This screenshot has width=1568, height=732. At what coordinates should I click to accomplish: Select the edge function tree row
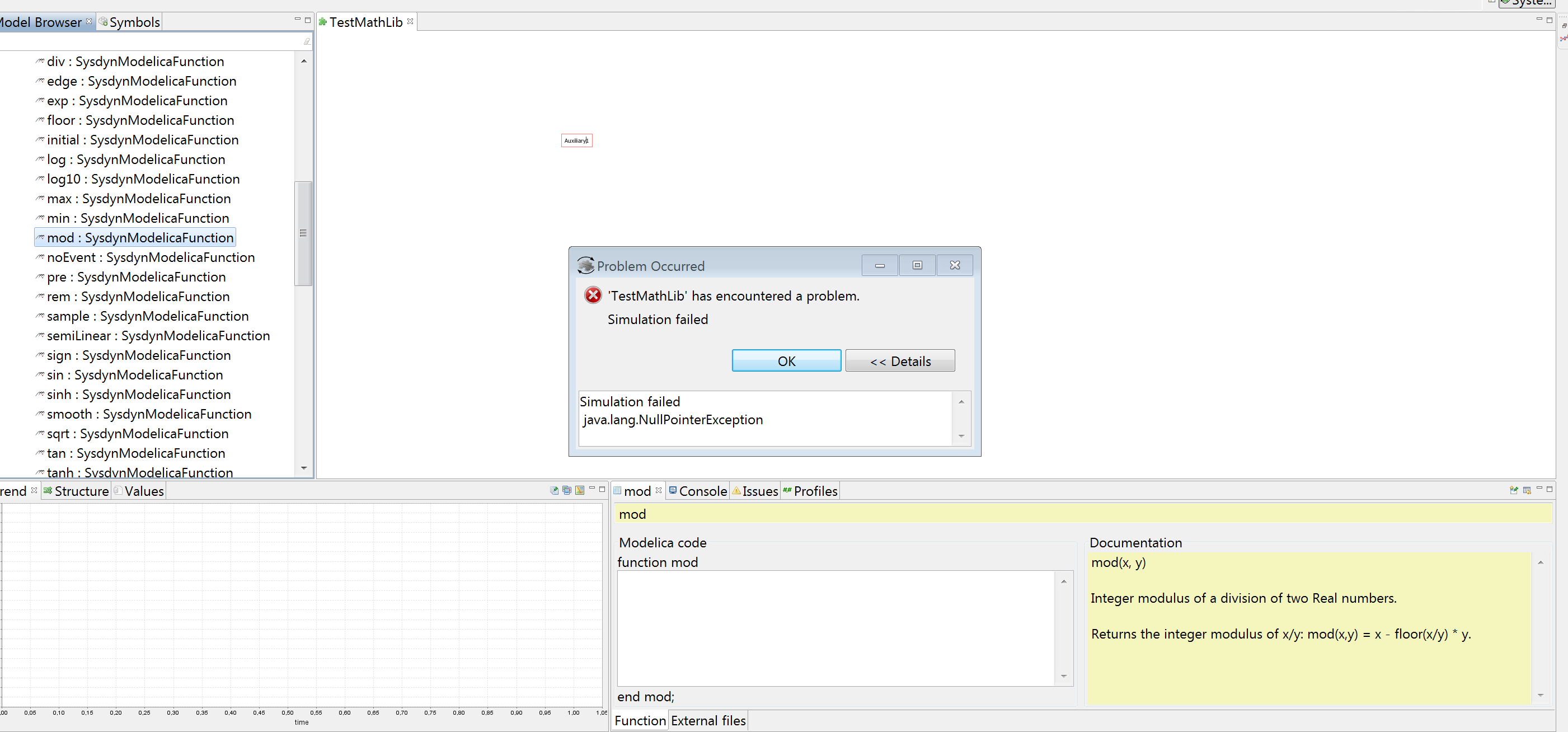pyautogui.click(x=136, y=81)
